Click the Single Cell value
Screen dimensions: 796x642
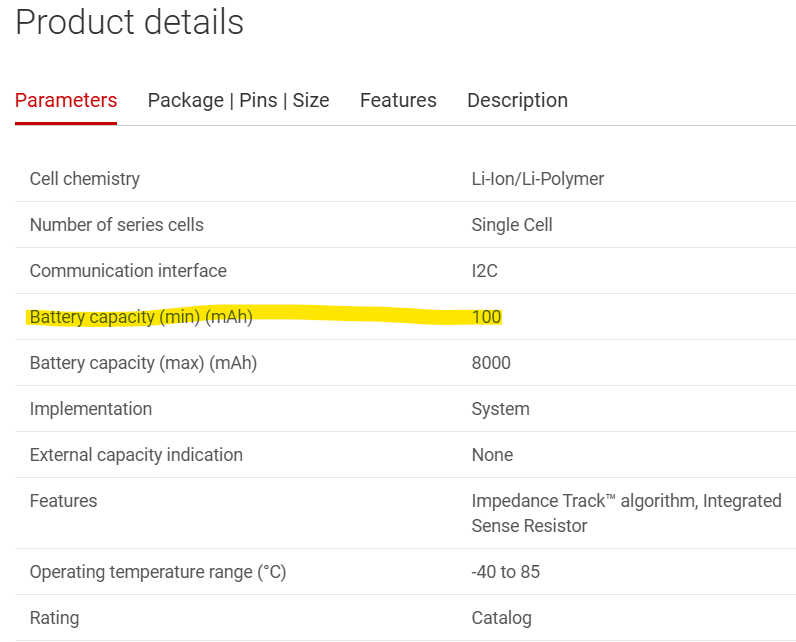tap(512, 225)
